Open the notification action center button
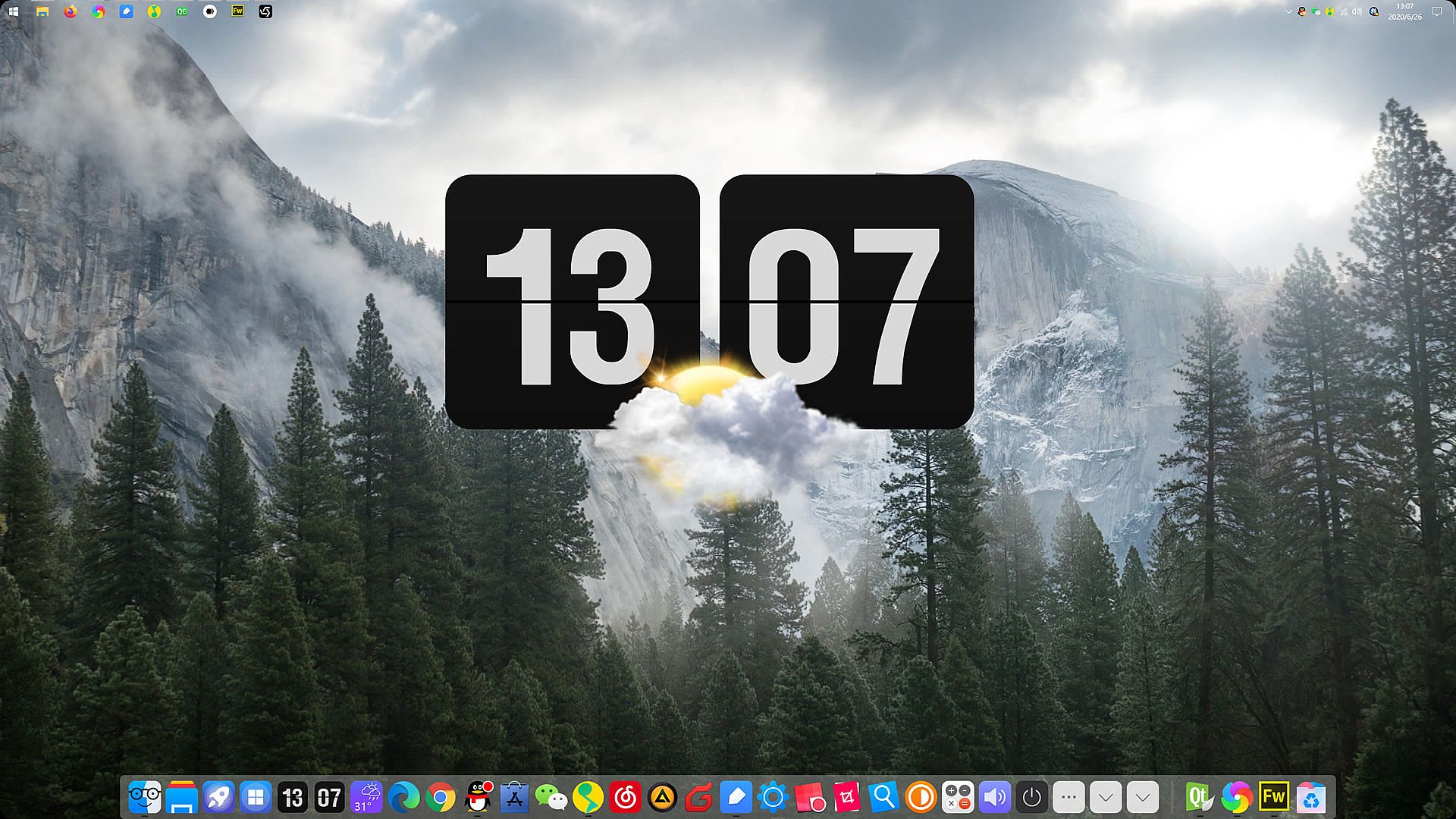The image size is (1456, 819). tap(1436, 11)
